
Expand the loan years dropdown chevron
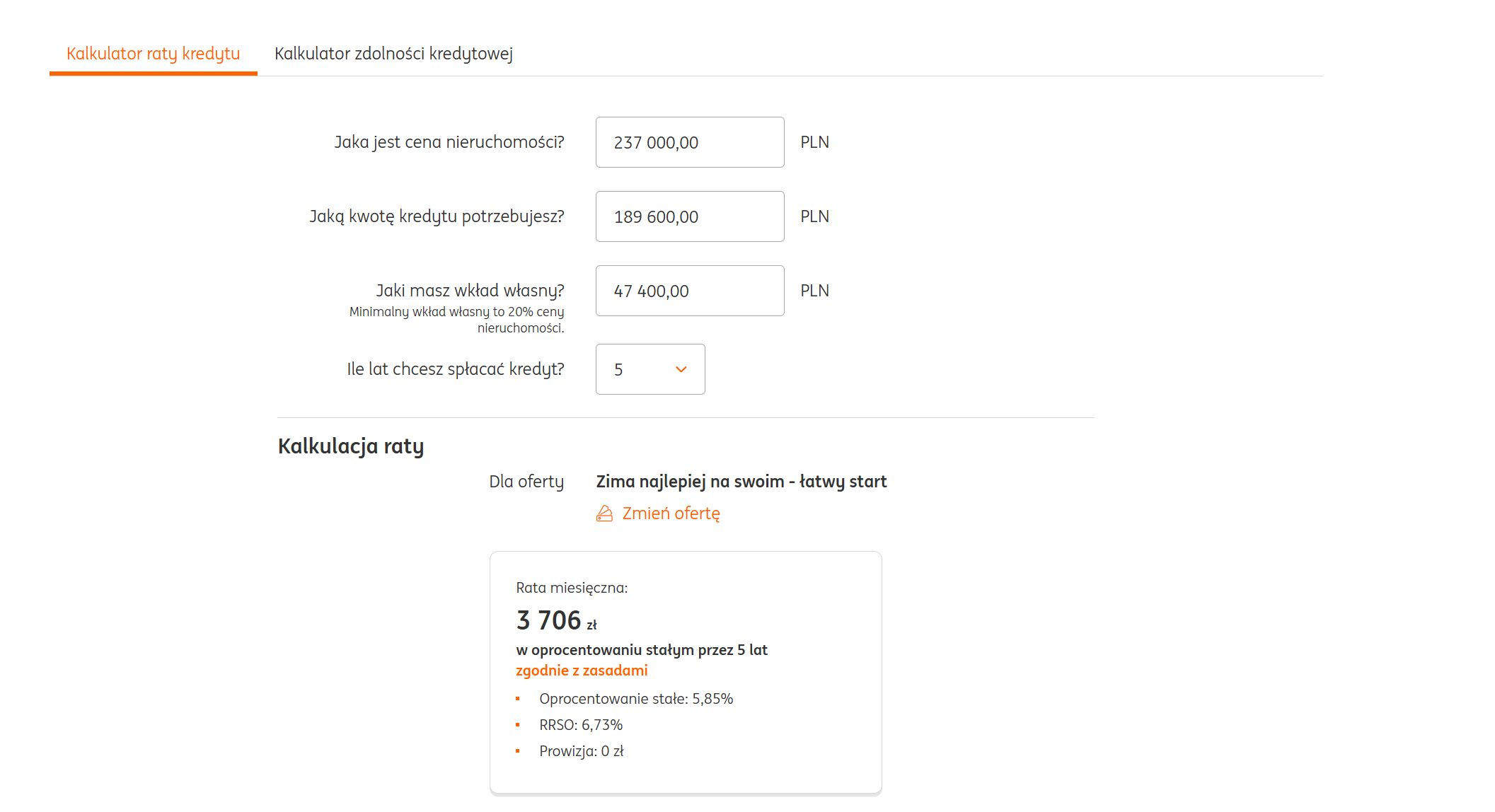(x=681, y=369)
